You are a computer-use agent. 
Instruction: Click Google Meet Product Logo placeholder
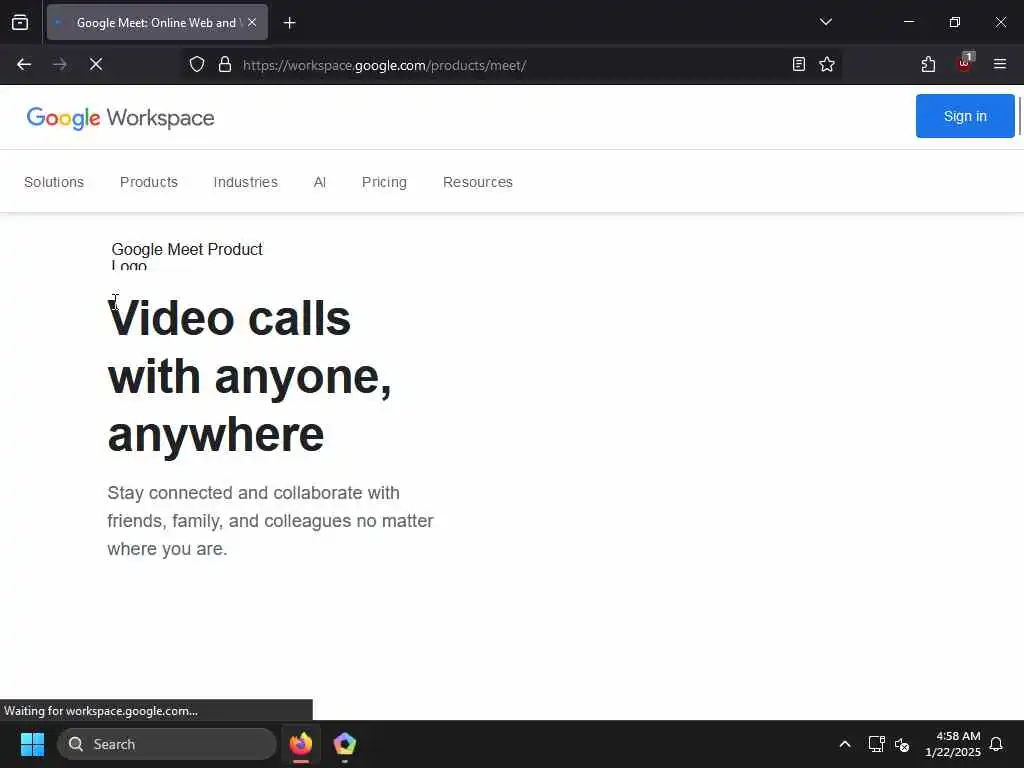click(187, 255)
